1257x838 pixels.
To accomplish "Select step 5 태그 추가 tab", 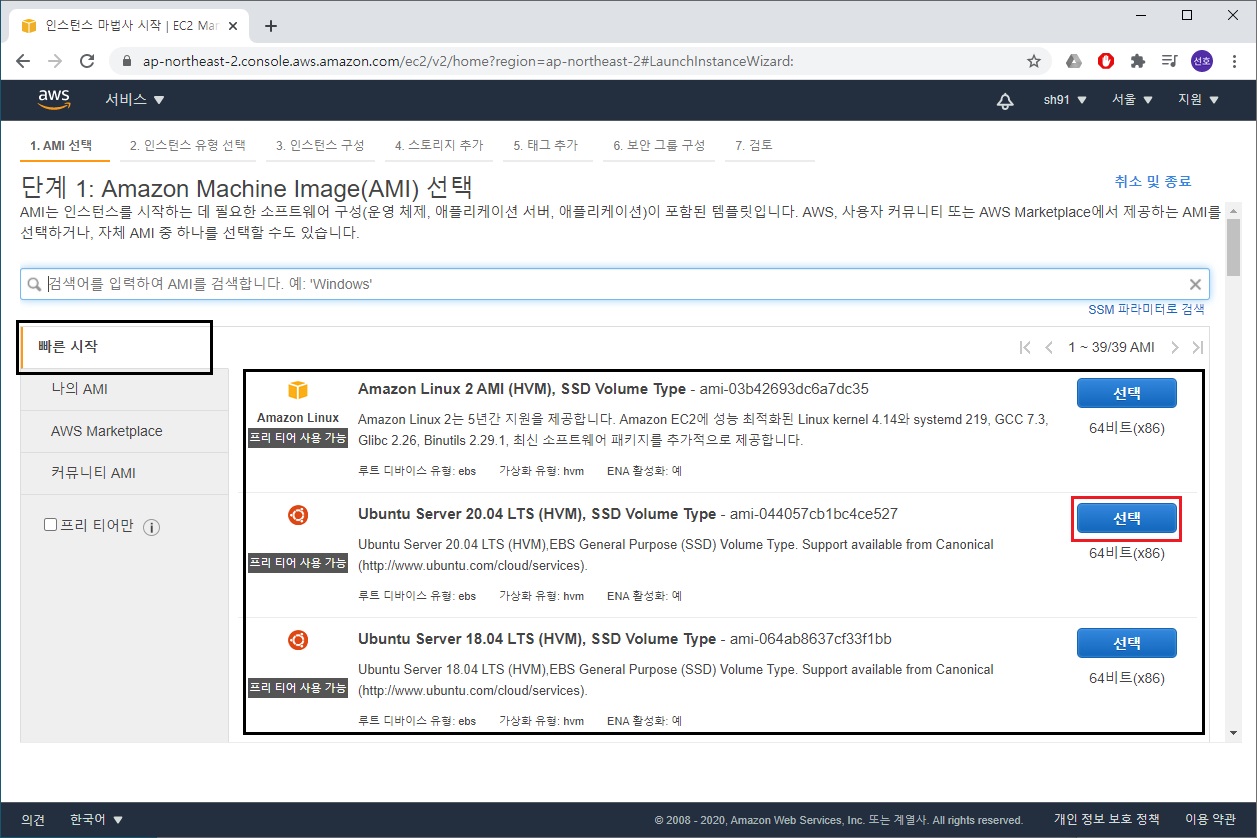I will (x=546, y=146).
